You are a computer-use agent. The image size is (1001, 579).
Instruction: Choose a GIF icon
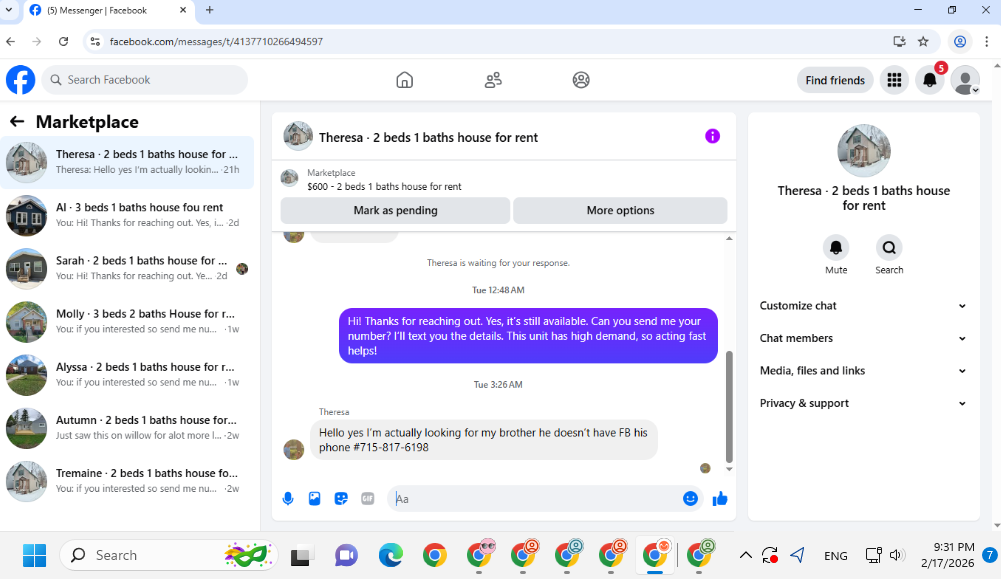368,499
